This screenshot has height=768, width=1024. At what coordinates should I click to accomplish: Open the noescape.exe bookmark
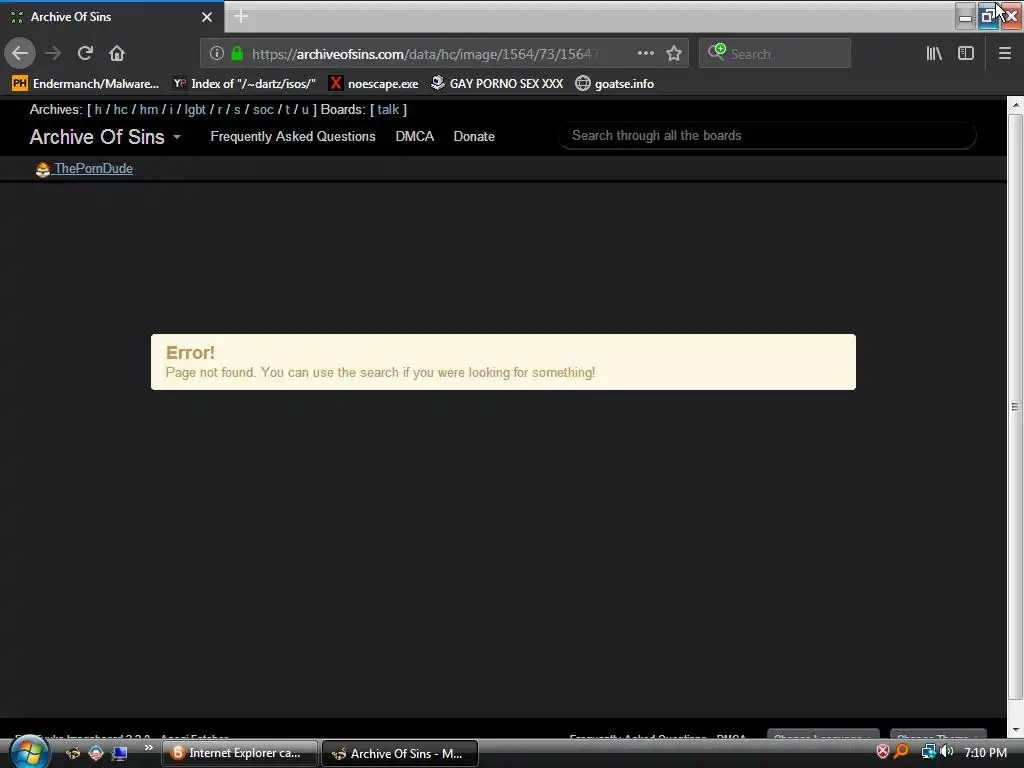(x=374, y=84)
